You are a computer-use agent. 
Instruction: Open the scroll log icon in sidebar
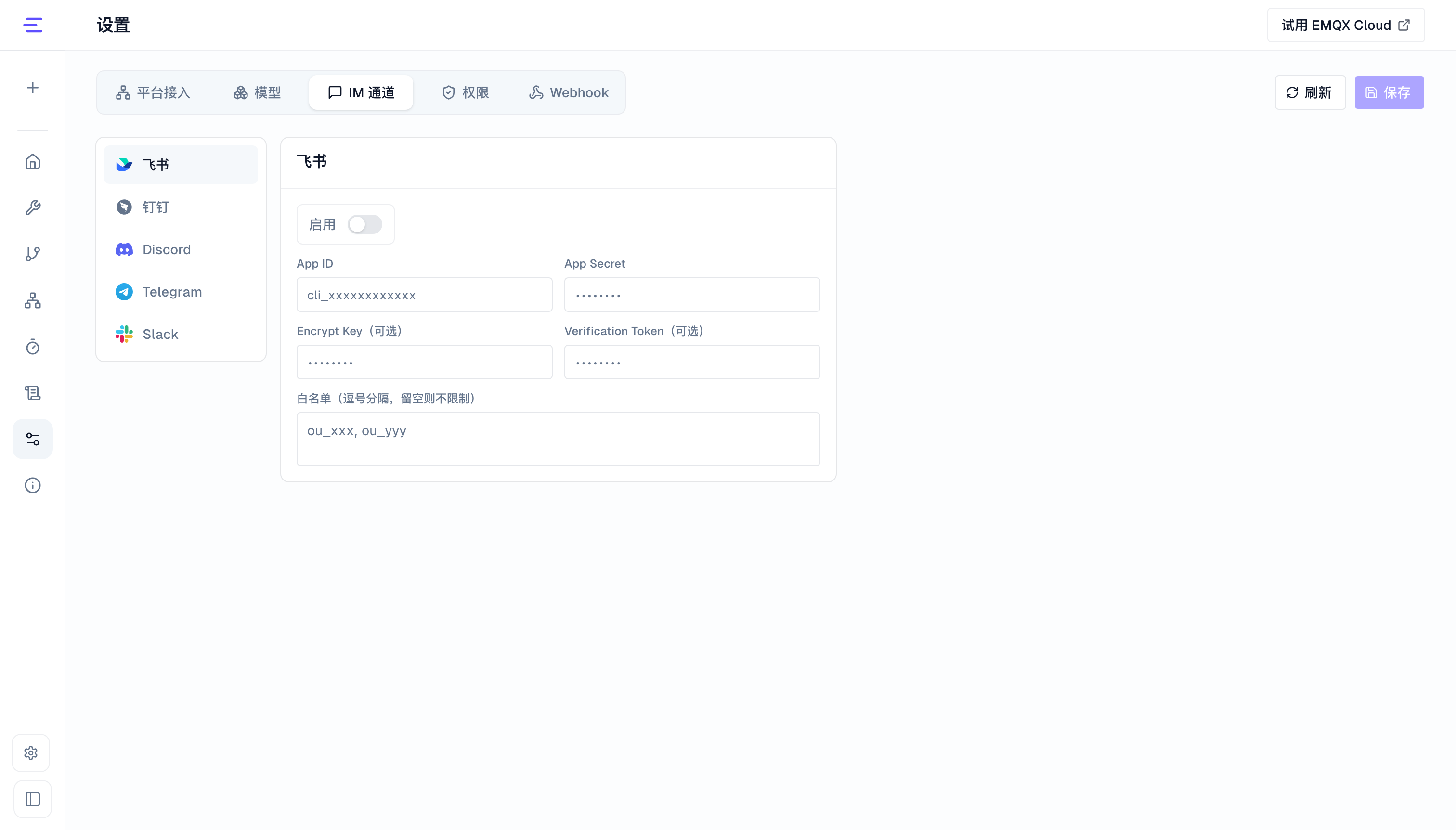tap(32, 393)
